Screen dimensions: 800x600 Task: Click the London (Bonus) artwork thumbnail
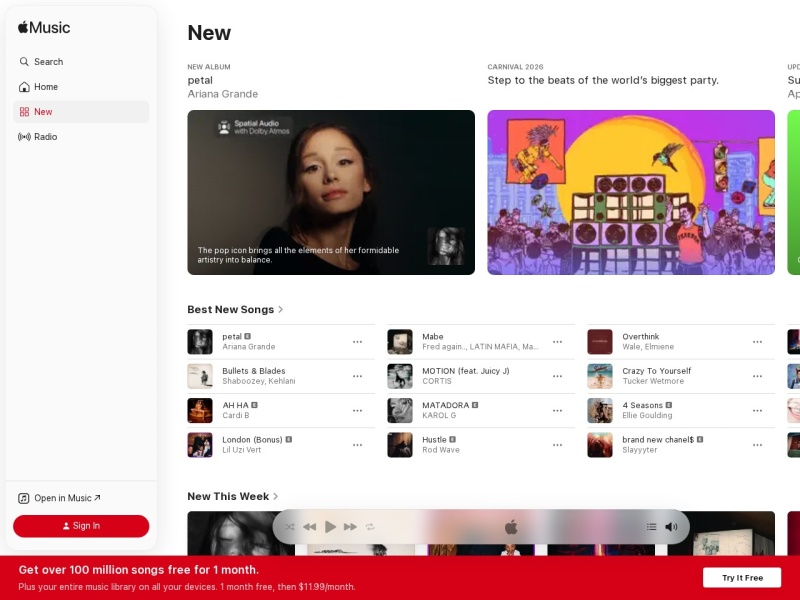(x=200, y=445)
